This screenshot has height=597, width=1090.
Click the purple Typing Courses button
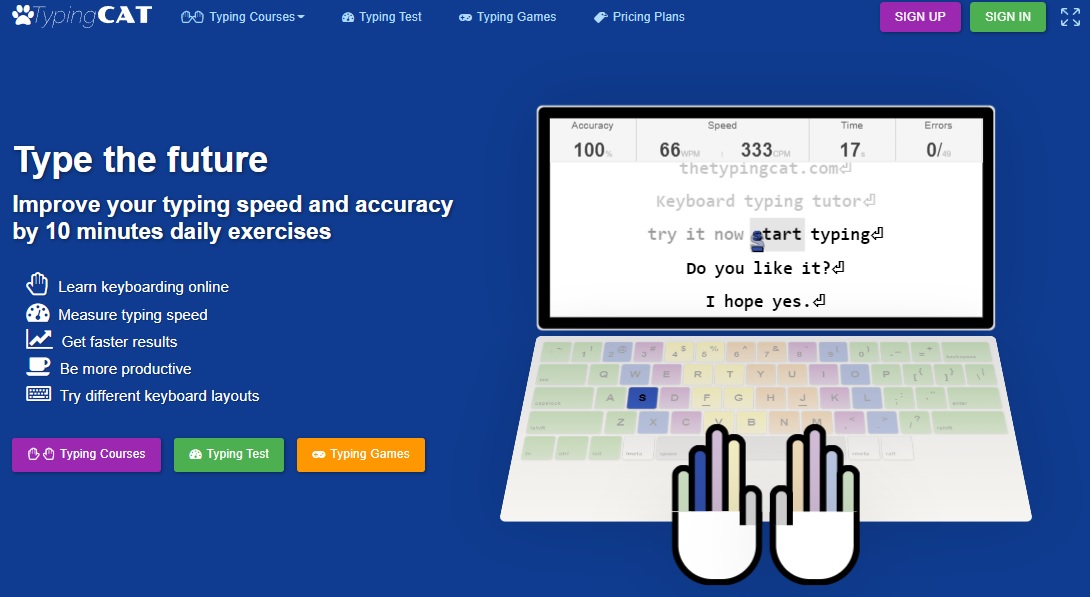(86, 455)
